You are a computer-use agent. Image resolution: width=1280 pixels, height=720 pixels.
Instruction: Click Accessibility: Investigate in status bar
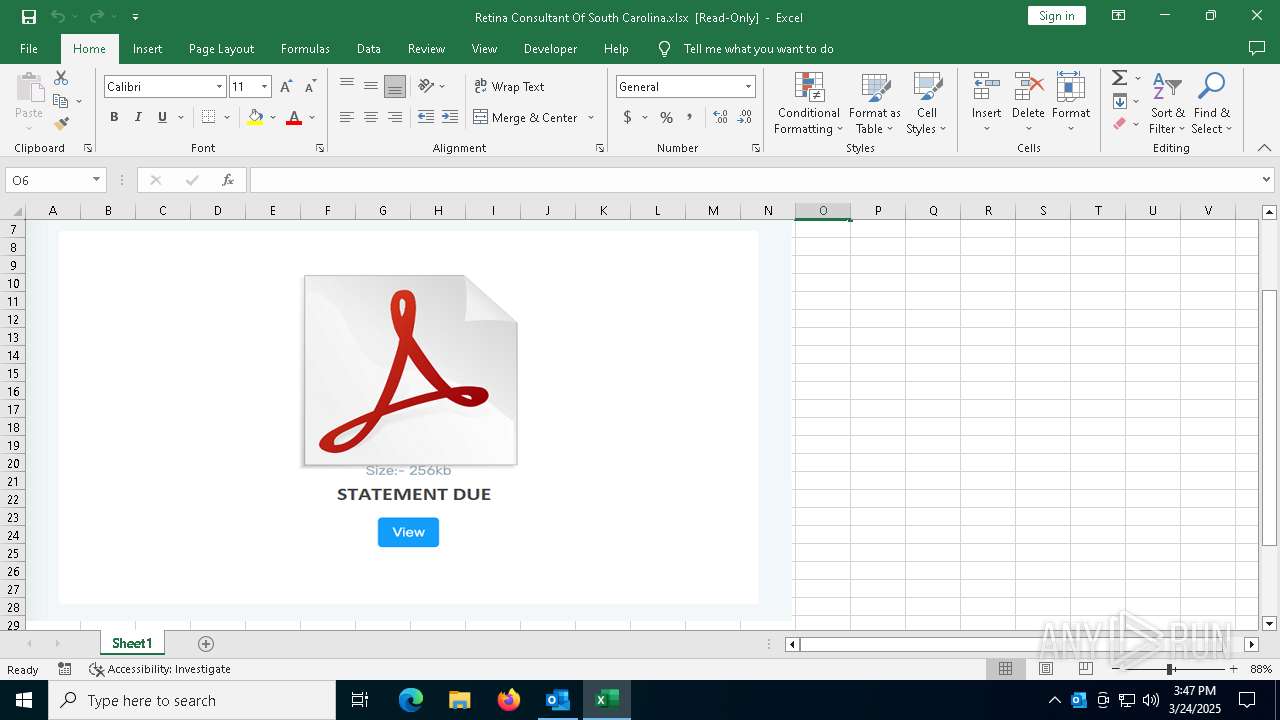click(160, 669)
